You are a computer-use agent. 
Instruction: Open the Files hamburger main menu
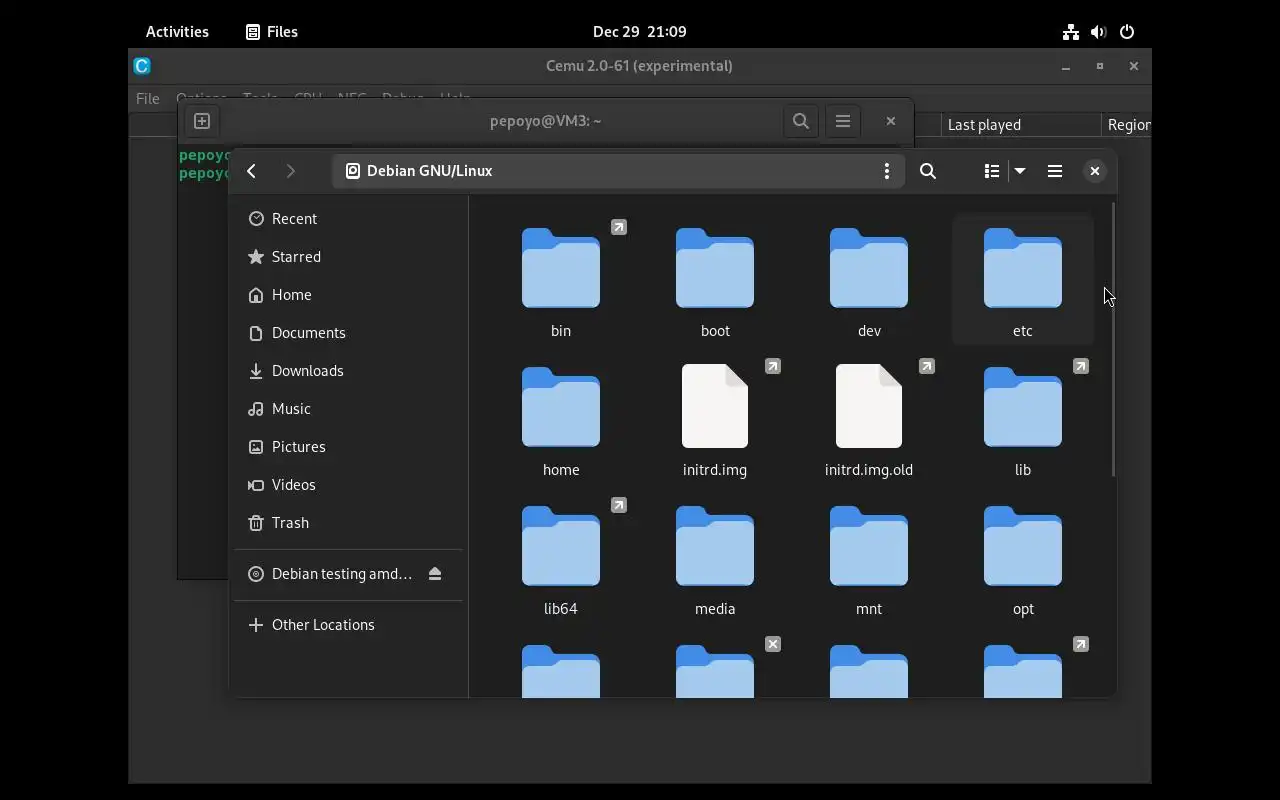pos(1055,171)
